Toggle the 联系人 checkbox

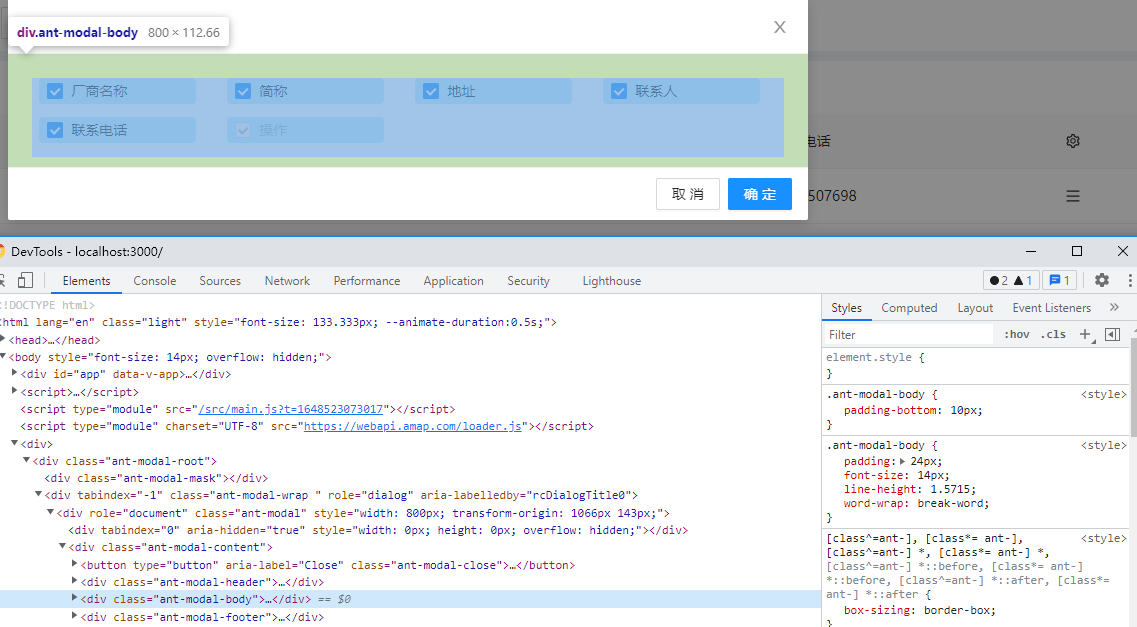(x=619, y=91)
